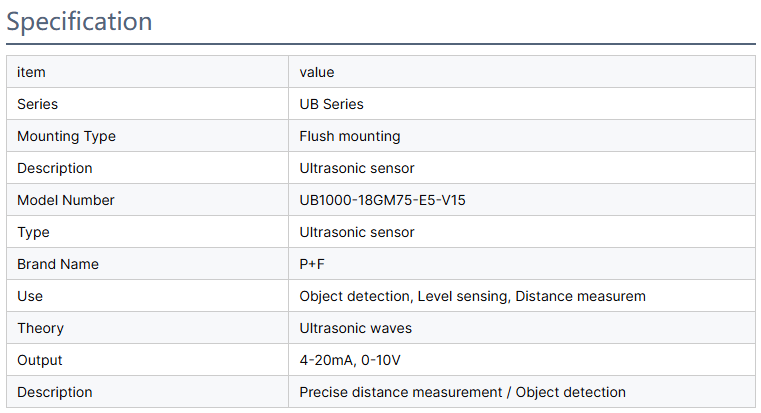Click the UB1000-18GM75-E5-V15 model value
The height and width of the screenshot is (413, 761).
pos(383,200)
